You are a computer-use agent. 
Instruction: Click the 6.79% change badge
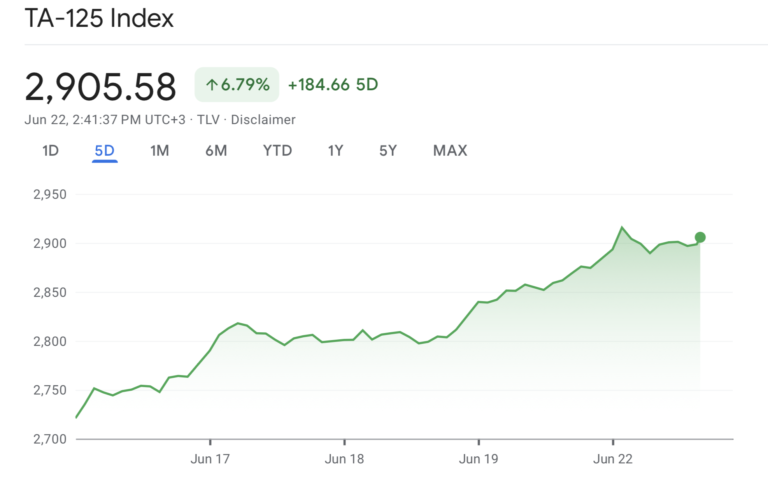point(237,85)
